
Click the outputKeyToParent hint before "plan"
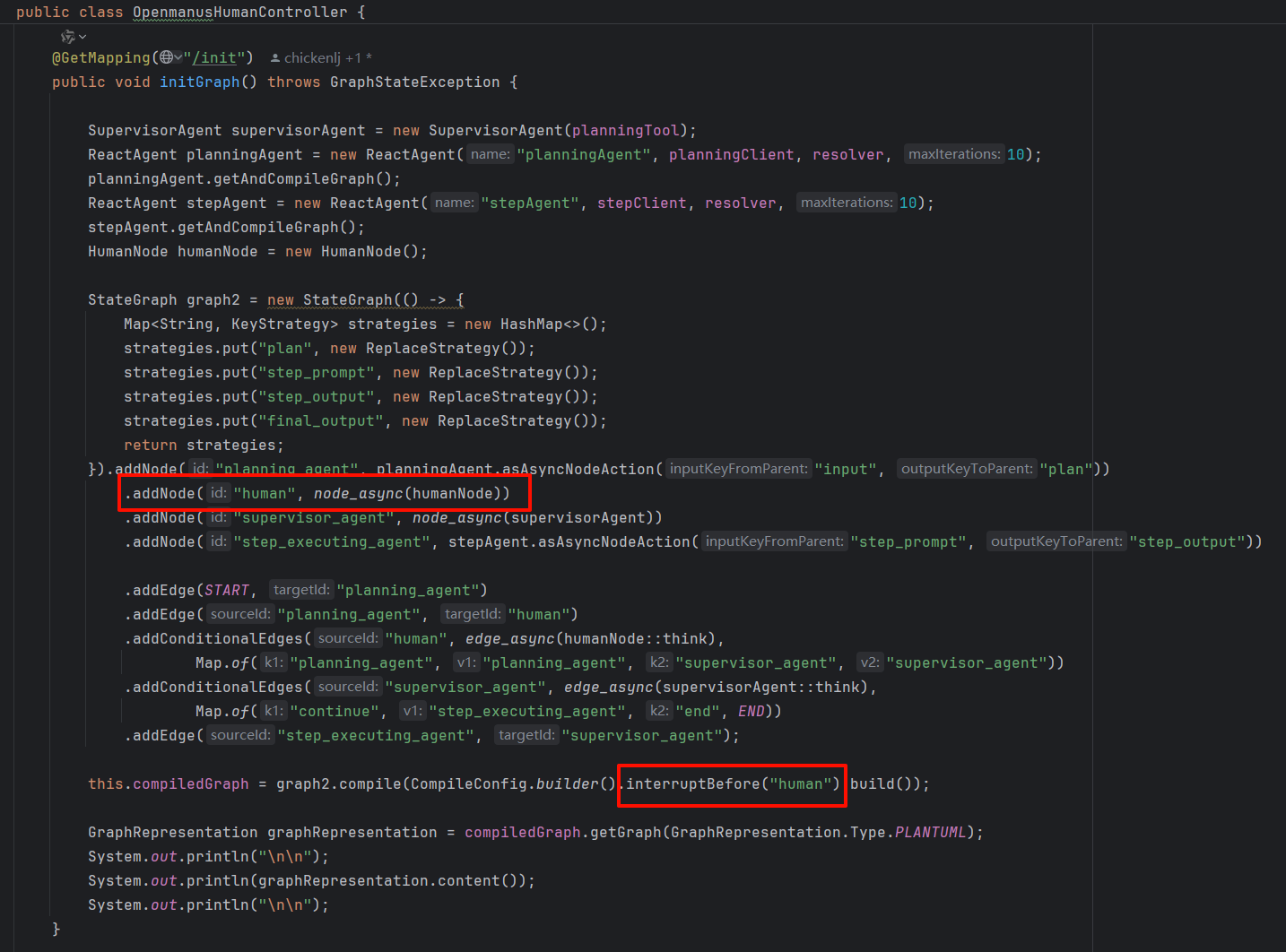point(967,469)
